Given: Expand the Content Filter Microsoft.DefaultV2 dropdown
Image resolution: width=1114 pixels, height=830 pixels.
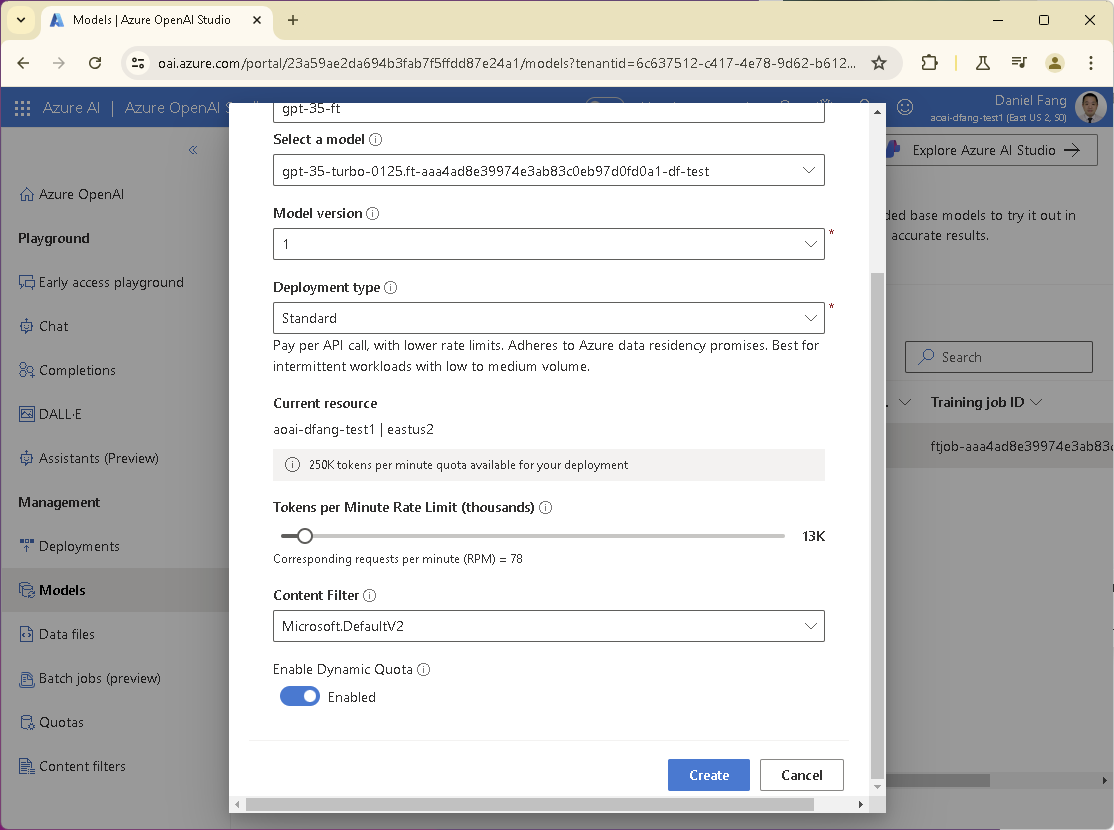Looking at the screenshot, I should tap(548, 626).
